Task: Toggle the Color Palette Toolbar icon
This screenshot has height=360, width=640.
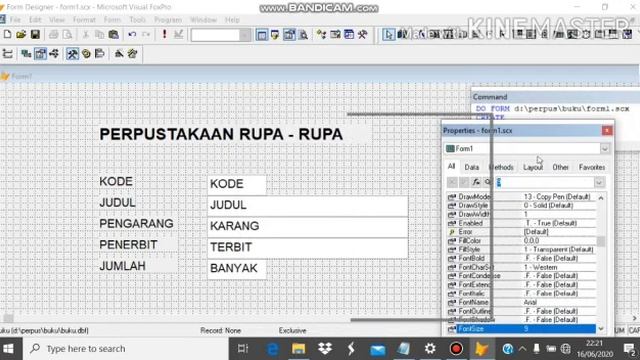Action: click(86, 53)
